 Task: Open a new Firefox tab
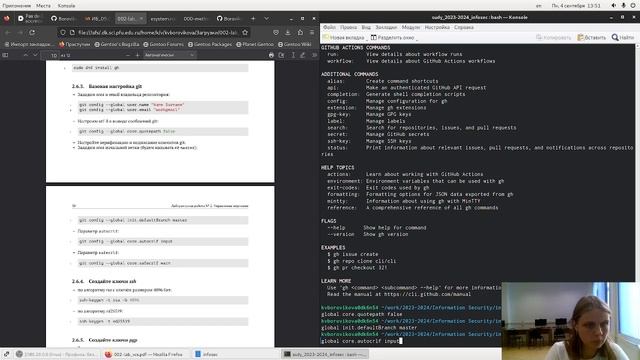pyautogui.click(x=253, y=19)
